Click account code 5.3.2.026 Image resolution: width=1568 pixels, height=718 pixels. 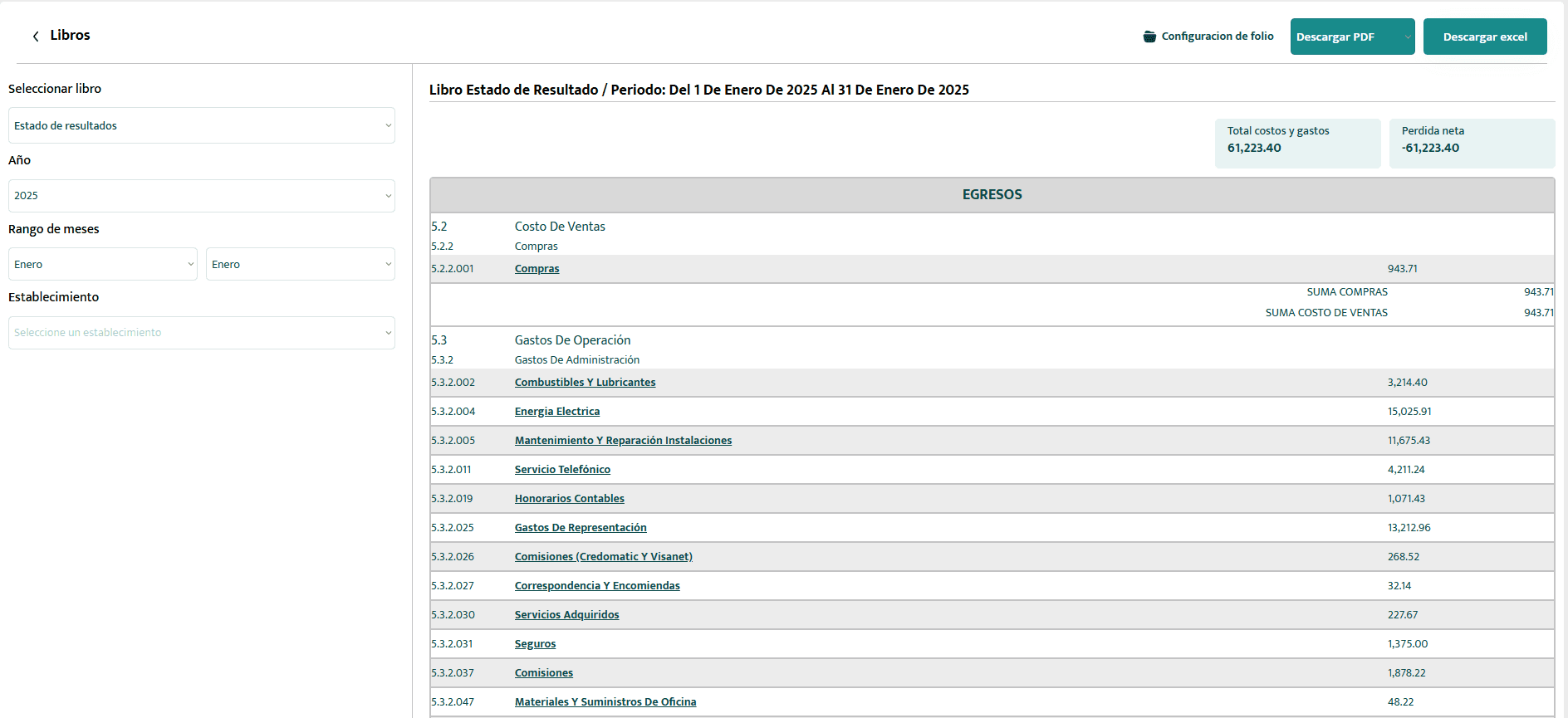tap(453, 557)
